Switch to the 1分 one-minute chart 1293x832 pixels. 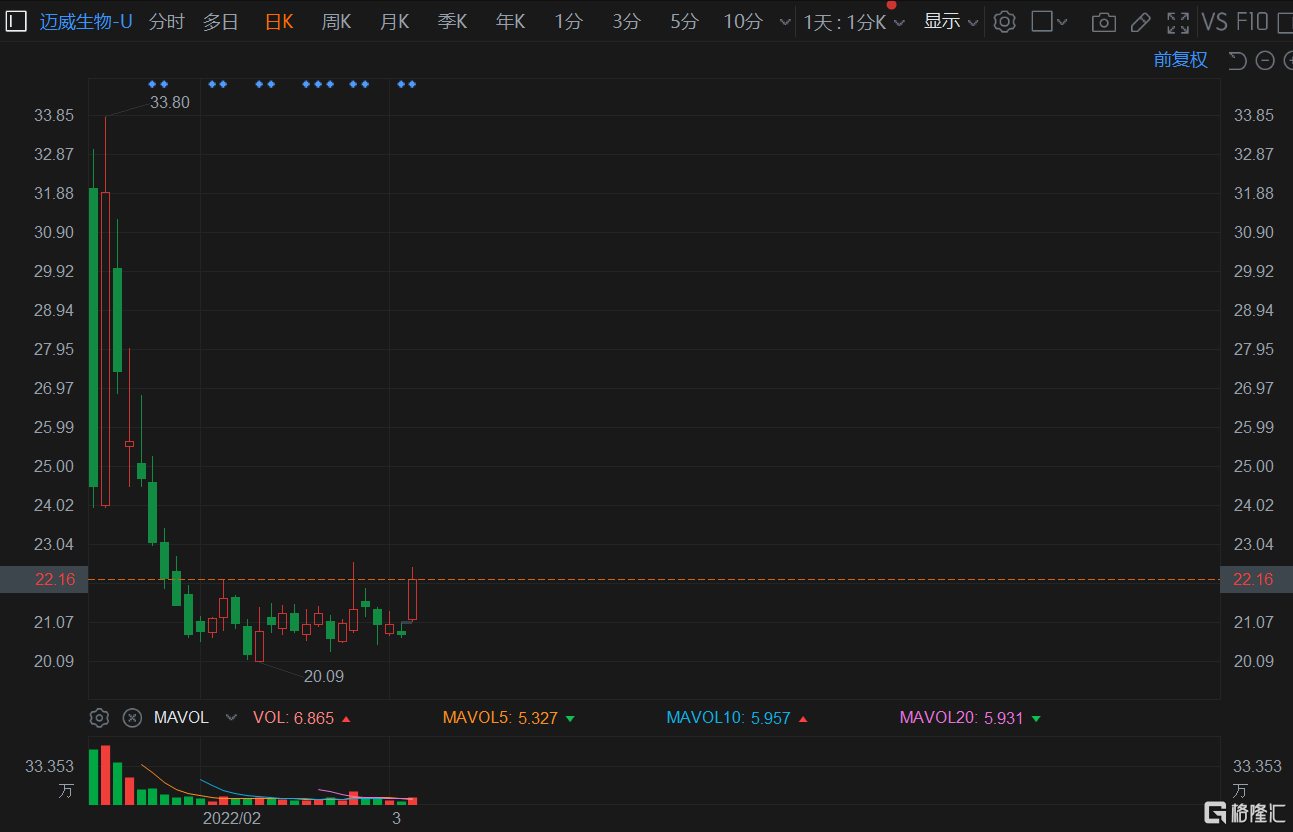point(568,21)
